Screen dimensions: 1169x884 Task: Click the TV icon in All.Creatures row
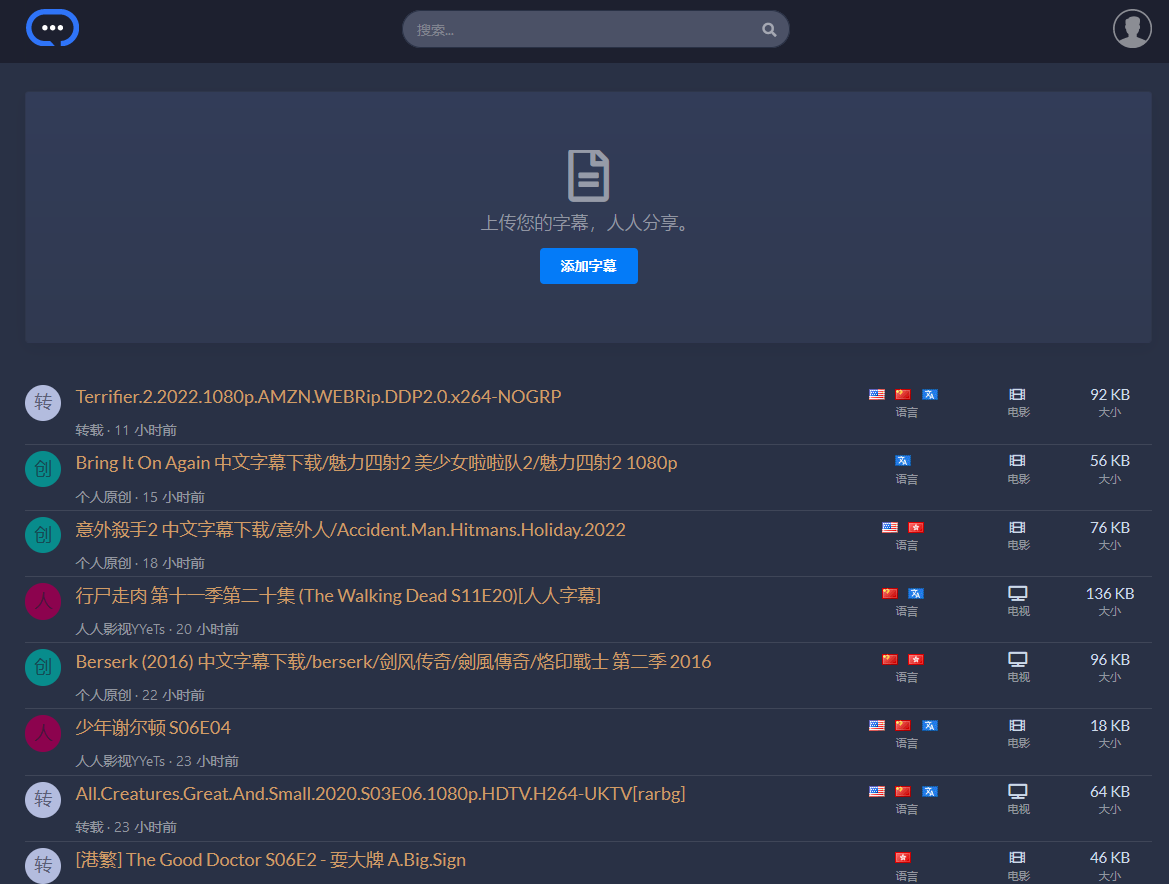(x=1018, y=792)
